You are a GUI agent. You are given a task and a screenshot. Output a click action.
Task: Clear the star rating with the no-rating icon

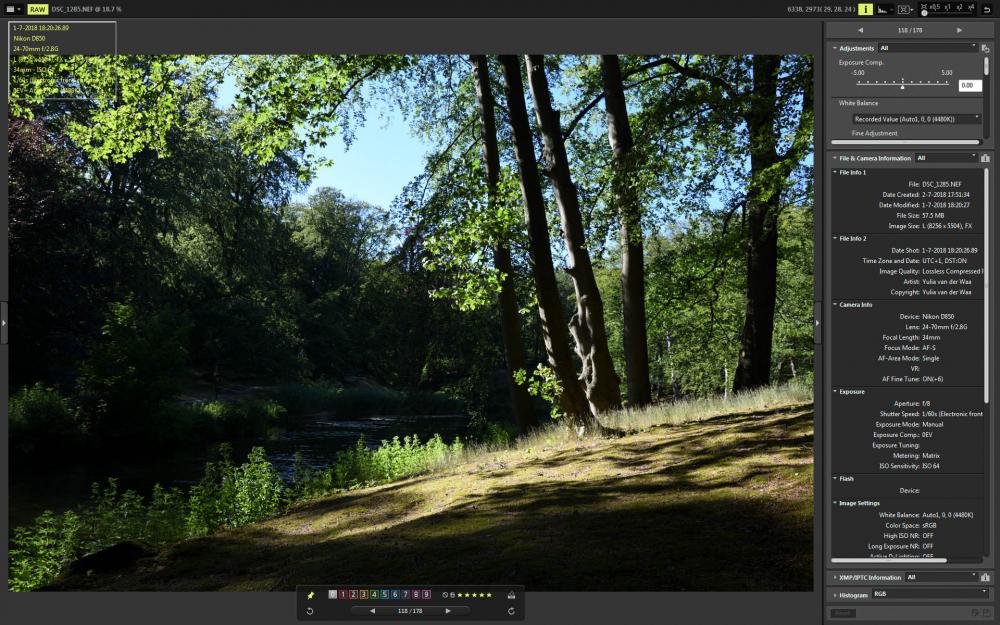[x=445, y=595]
